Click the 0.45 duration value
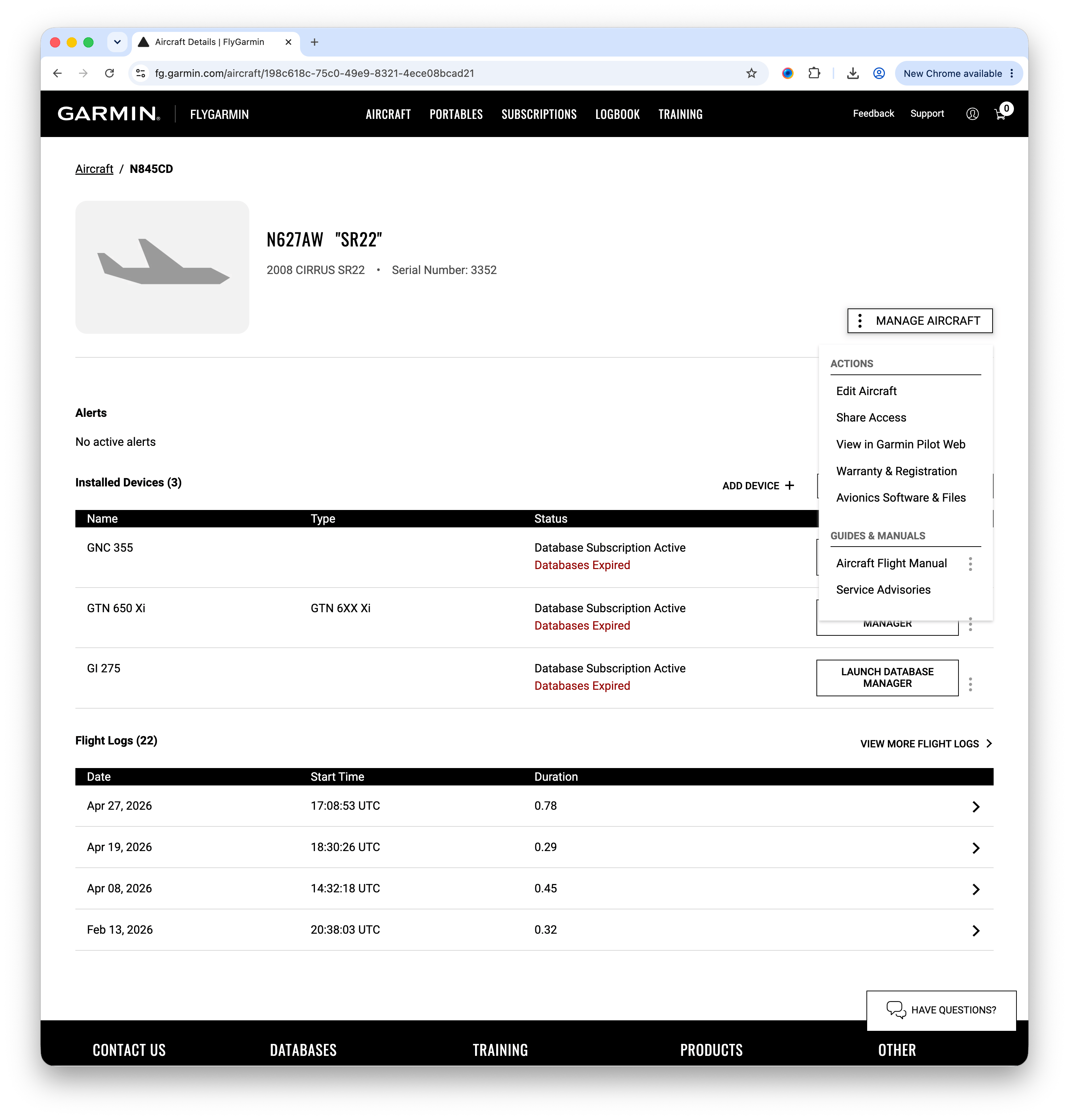 (x=545, y=889)
